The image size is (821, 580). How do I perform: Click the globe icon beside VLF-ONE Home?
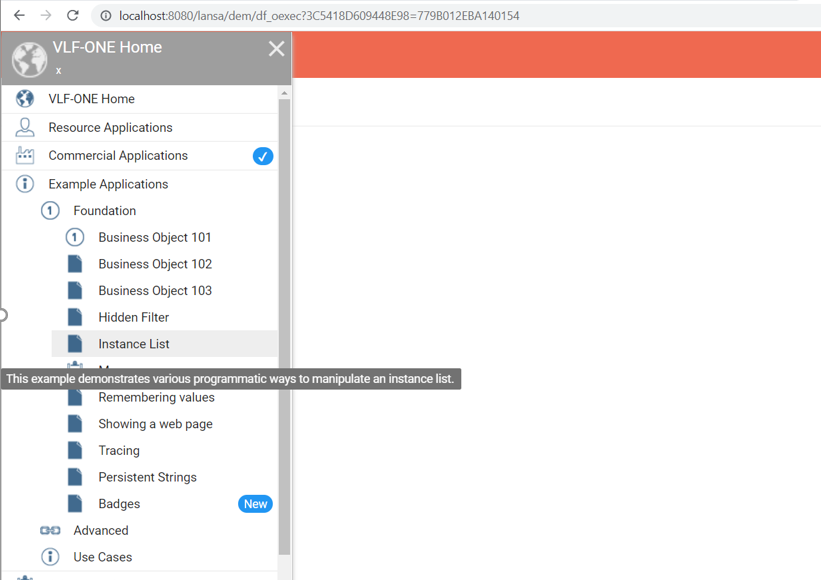coord(24,99)
